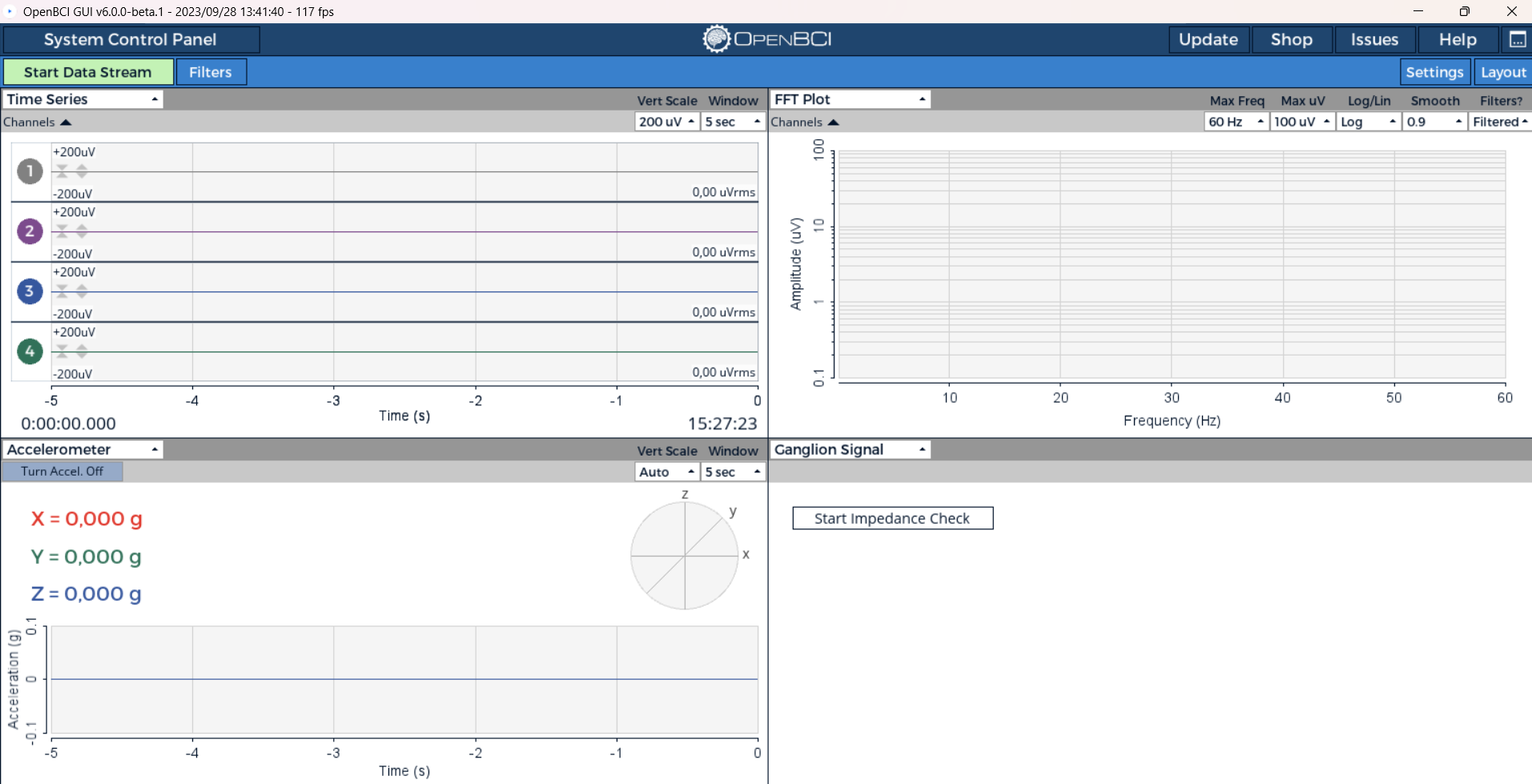Open the FFT Plot widget selector dropdown

pyautogui.click(x=850, y=99)
